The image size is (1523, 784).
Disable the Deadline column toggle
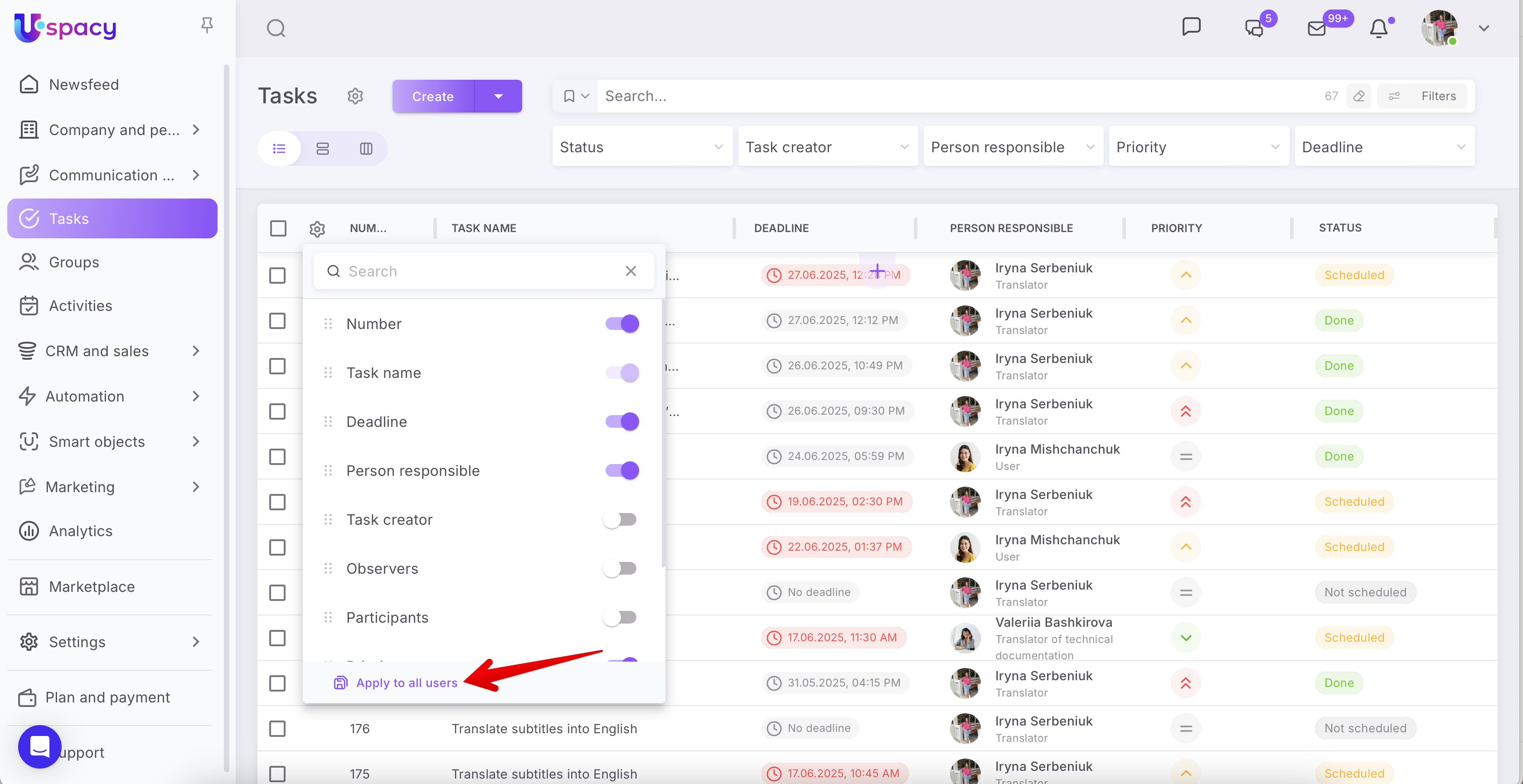click(622, 421)
